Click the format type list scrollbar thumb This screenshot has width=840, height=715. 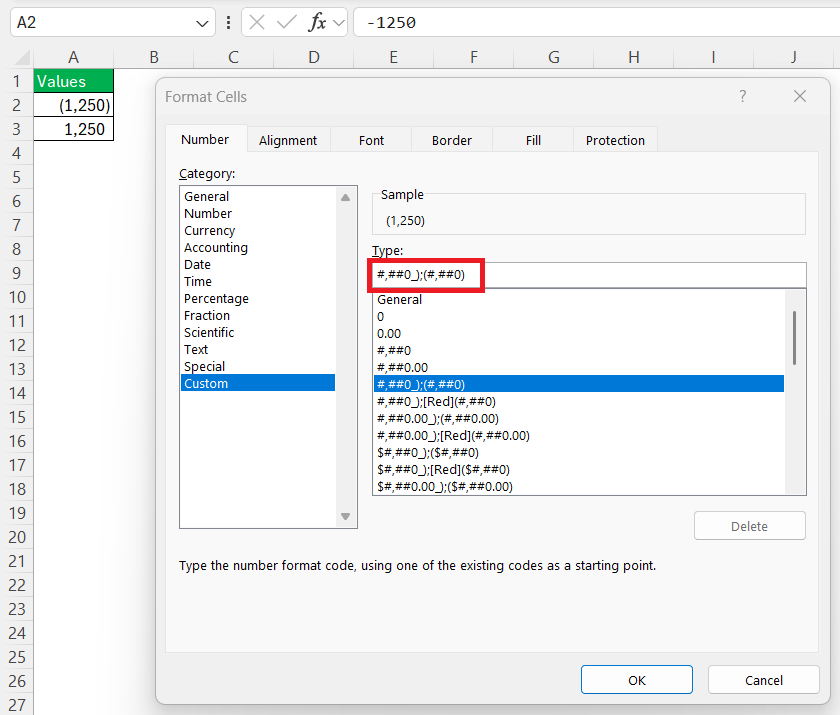(x=794, y=338)
